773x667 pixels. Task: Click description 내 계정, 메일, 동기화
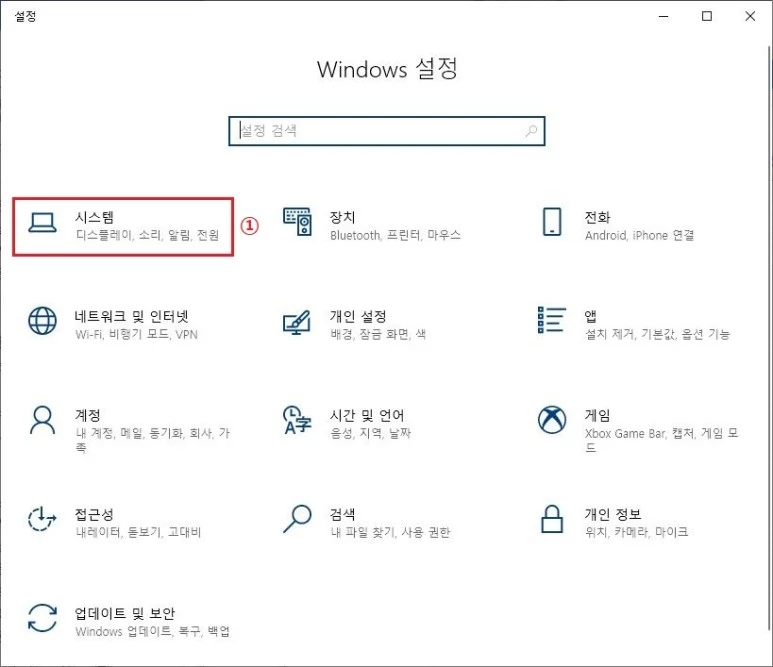[153, 440]
